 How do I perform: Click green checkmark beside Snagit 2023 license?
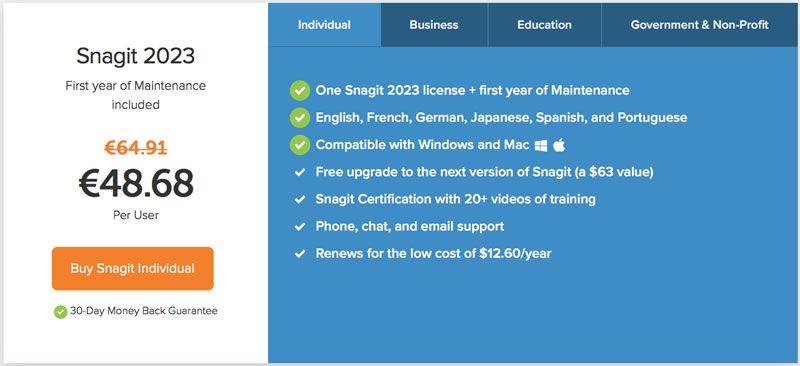[299, 91]
